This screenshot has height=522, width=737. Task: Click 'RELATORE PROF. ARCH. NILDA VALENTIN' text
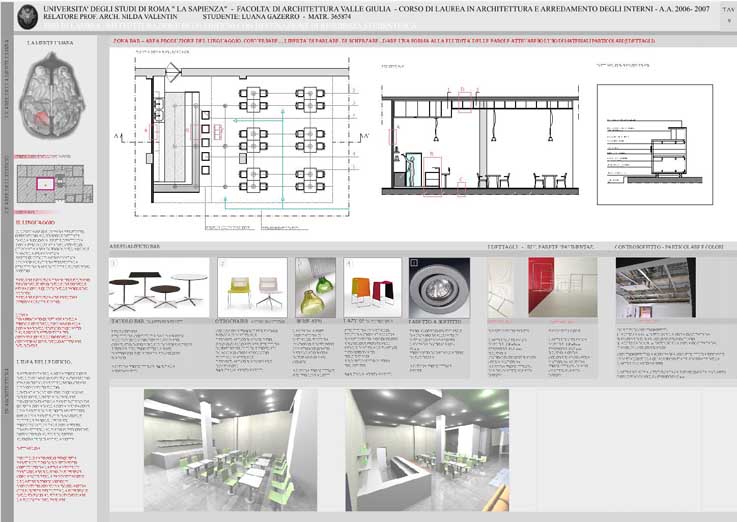click(x=110, y=16)
